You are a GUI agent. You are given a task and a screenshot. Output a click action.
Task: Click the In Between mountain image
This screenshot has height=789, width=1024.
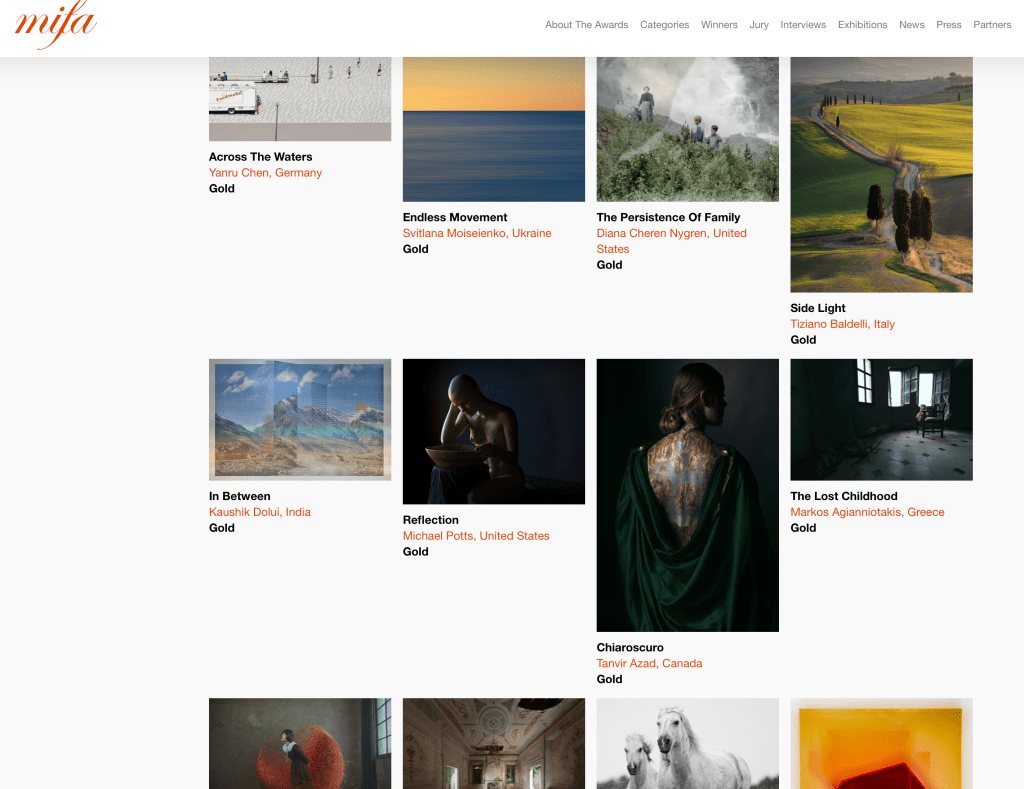299,419
